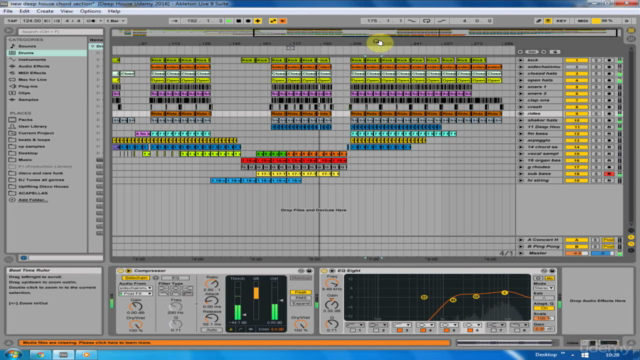Unfold the closed hats track
The width and height of the screenshot is (640, 360).
[520, 73]
